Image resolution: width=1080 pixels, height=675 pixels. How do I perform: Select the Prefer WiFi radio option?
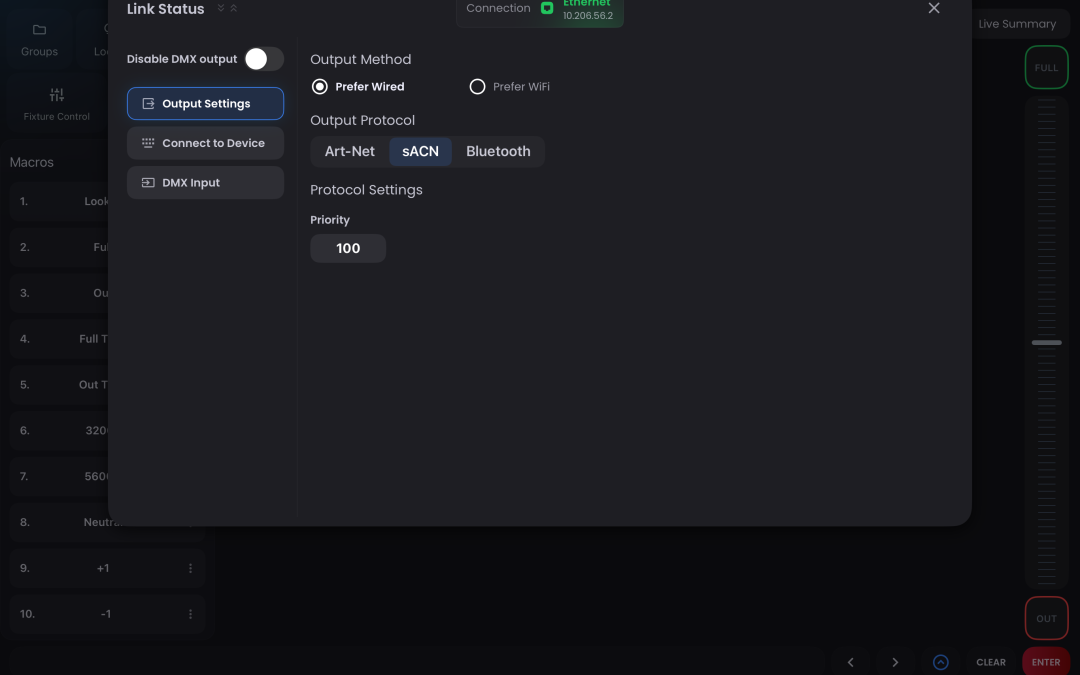point(477,87)
